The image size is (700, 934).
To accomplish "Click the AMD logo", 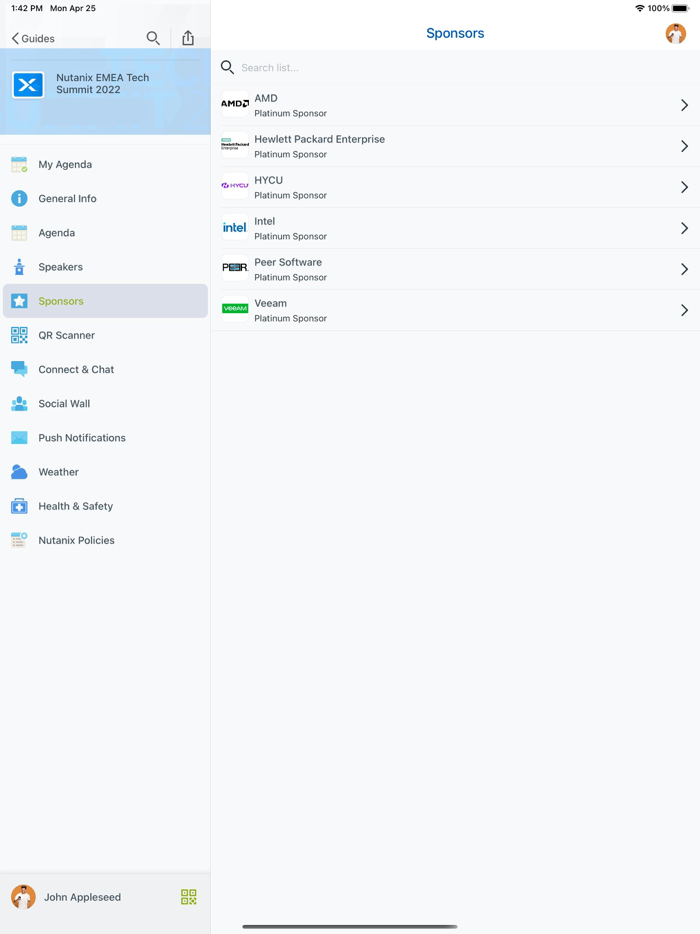I will pyautogui.click(x=235, y=104).
